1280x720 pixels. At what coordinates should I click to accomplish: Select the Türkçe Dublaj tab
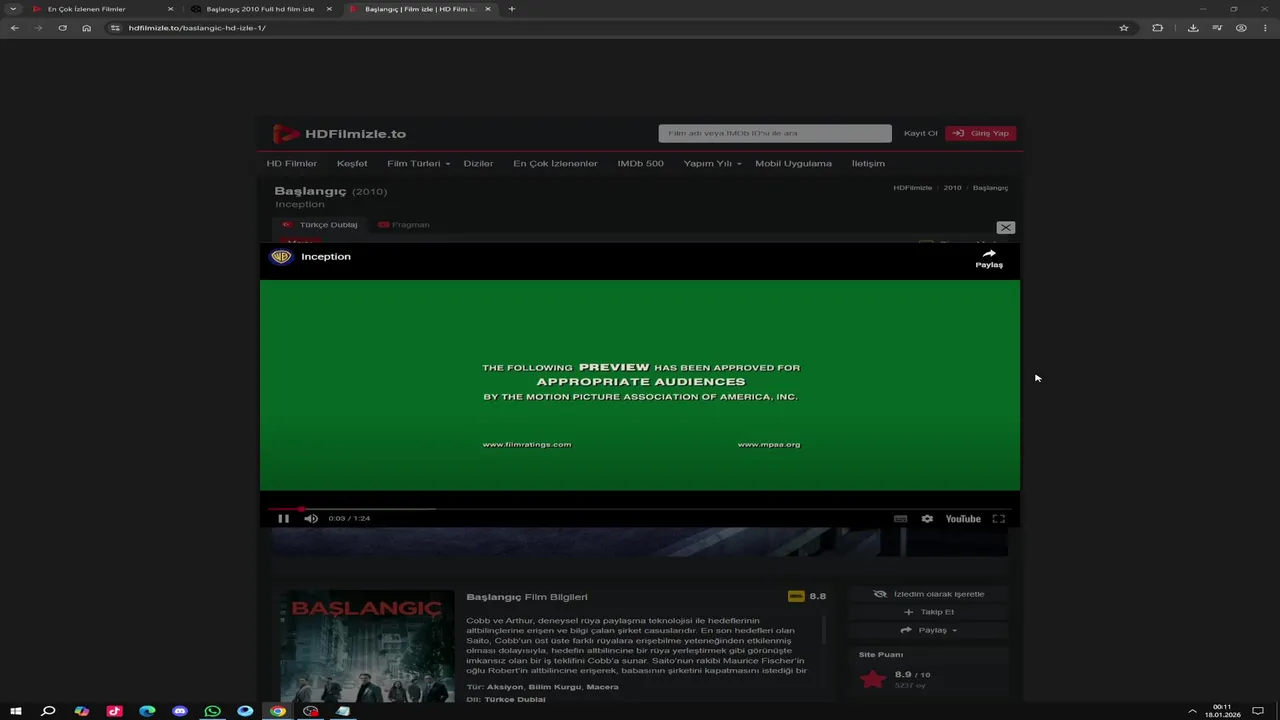point(320,225)
